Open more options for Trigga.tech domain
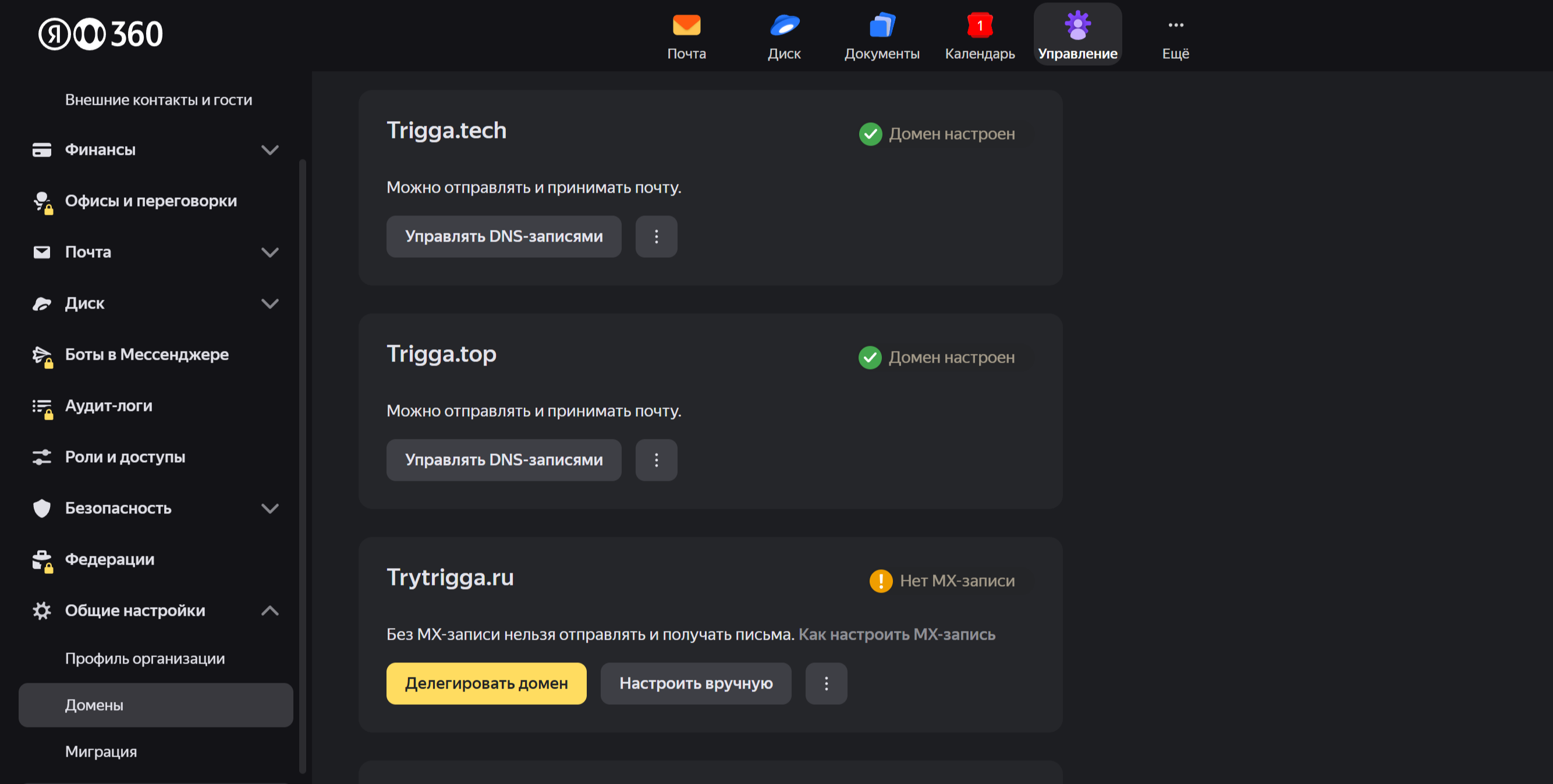The image size is (1553, 784). pyautogui.click(x=656, y=237)
